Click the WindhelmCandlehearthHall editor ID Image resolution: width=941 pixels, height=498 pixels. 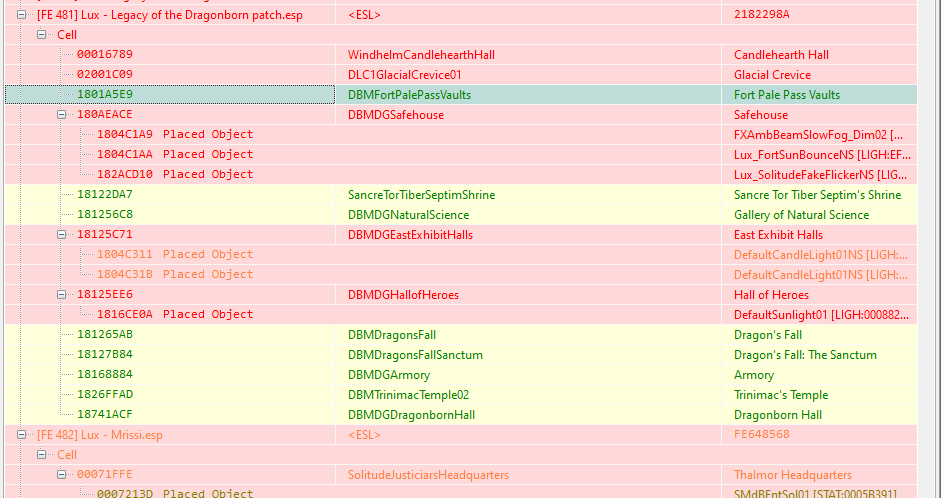click(421, 55)
